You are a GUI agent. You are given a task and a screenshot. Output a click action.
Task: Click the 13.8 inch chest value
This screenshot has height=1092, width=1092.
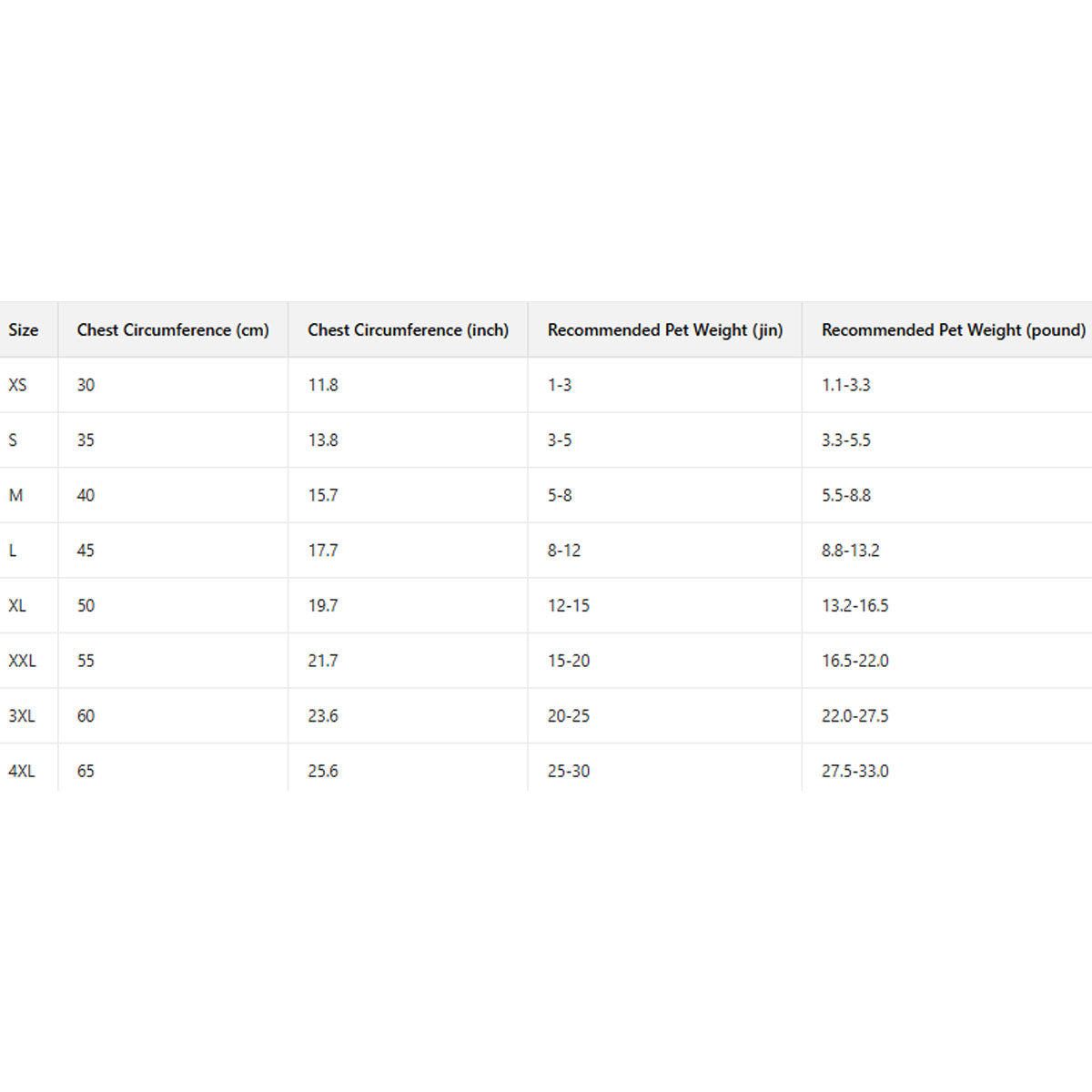click(323, 440)
